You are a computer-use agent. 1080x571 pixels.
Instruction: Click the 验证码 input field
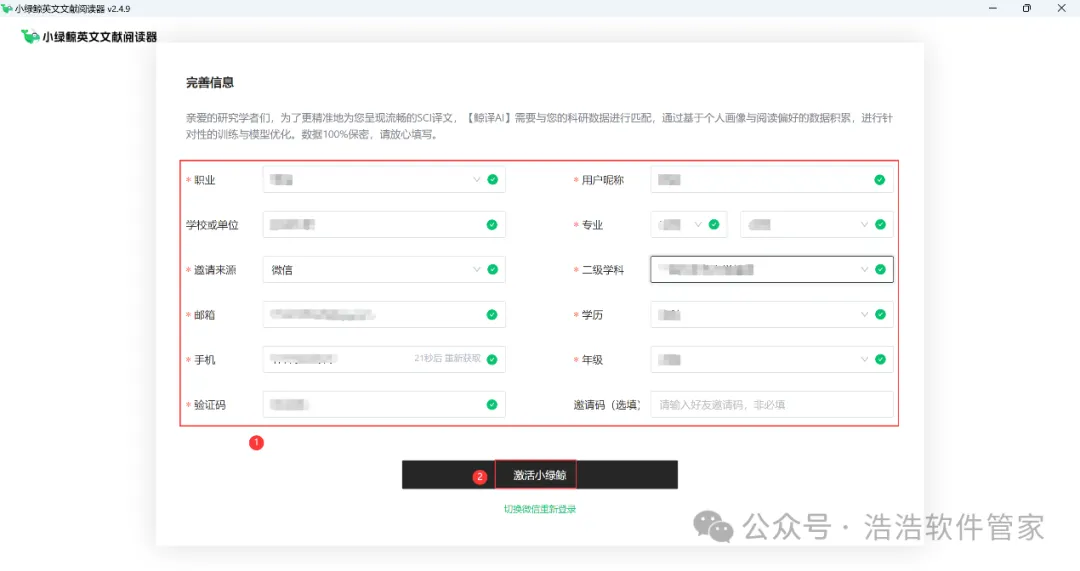point(384,404)
